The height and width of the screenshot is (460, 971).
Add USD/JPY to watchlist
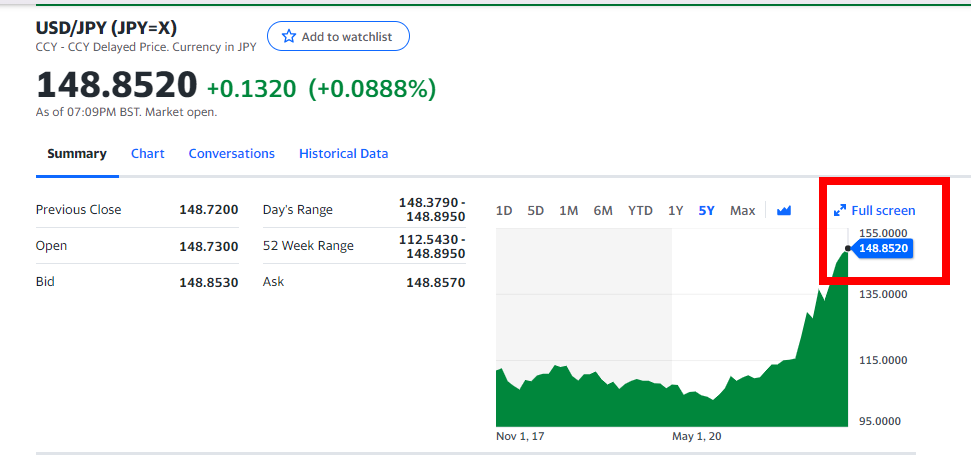click(x=338, y=37)
